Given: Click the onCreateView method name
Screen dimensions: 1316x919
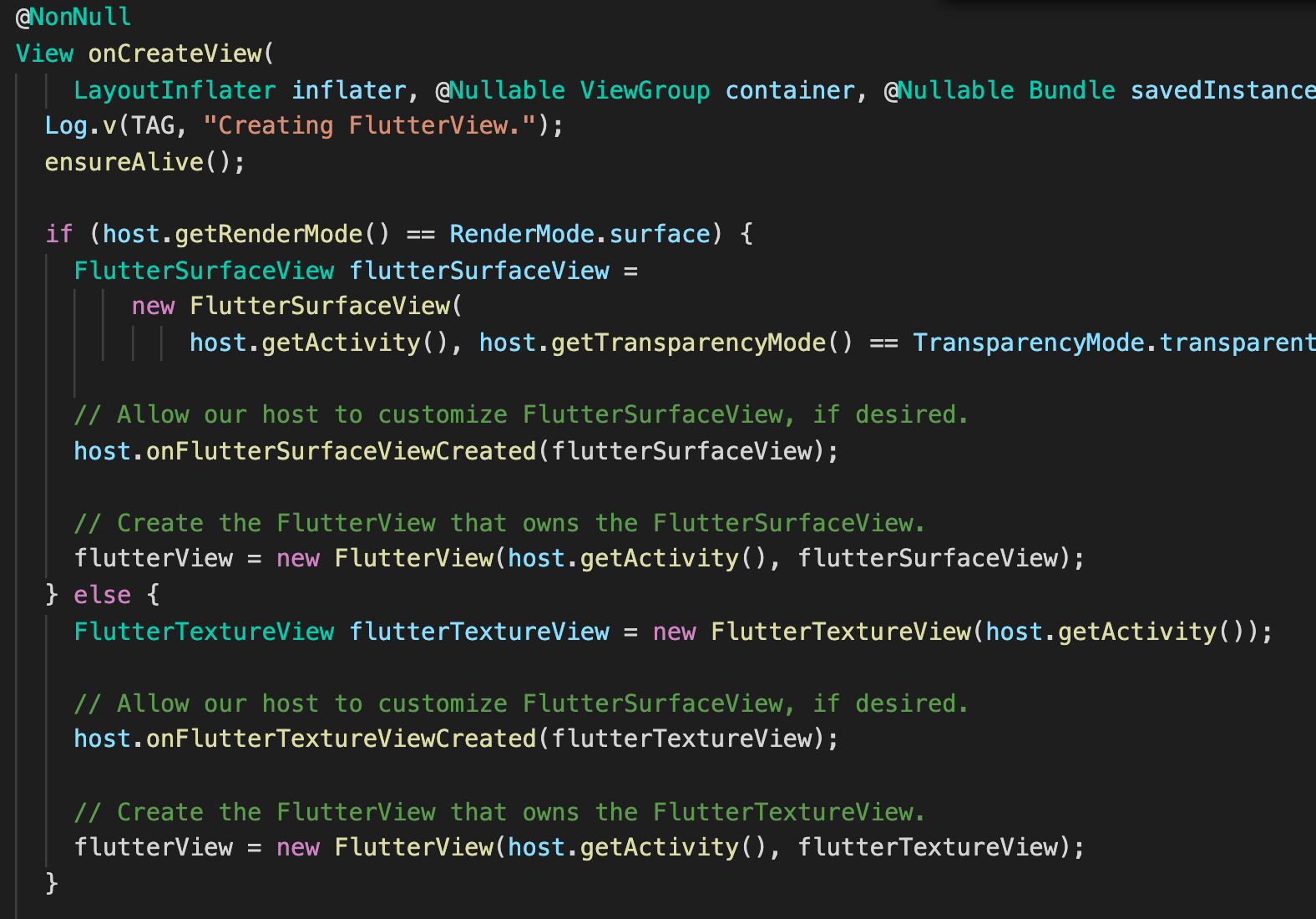Looking at the screenshot, I should (175, 53).
